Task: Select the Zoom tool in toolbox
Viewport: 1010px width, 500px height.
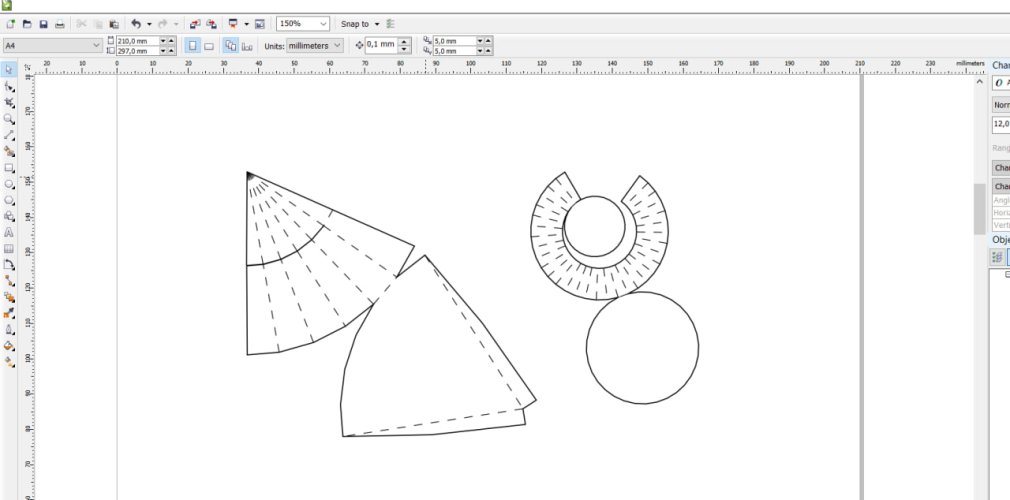Action: point(9,119)
